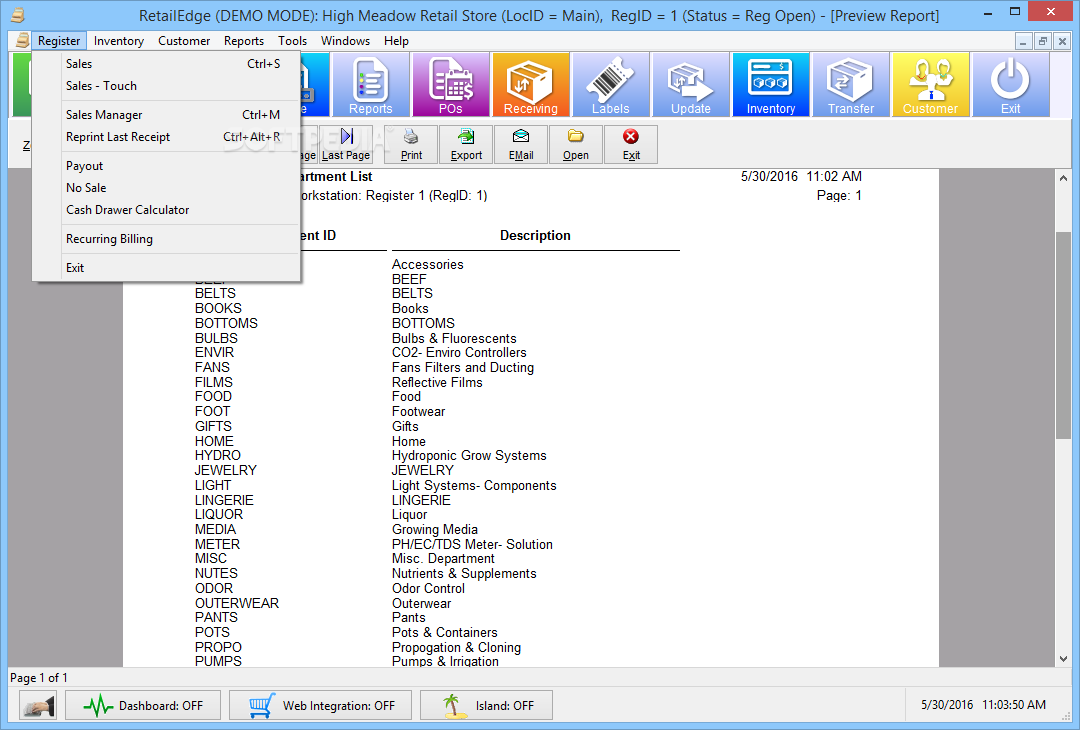Close the inner Preview Report window
The width and height of the screenshot is (1080, 730).
coord(1062,41)
